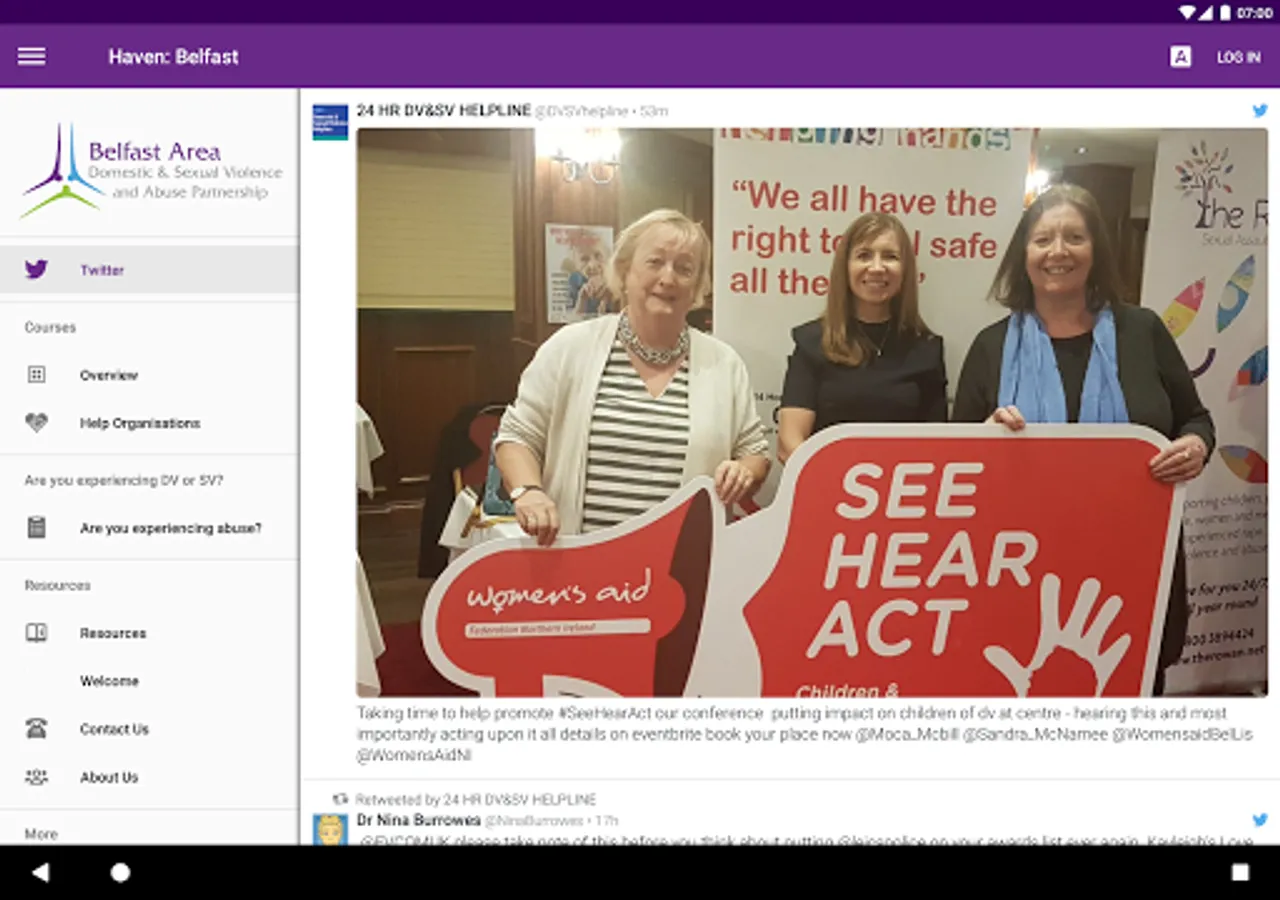Open Contact Us
This screenshot has height=900, width=1280.
pyautogui.click(x=149, y=729)
